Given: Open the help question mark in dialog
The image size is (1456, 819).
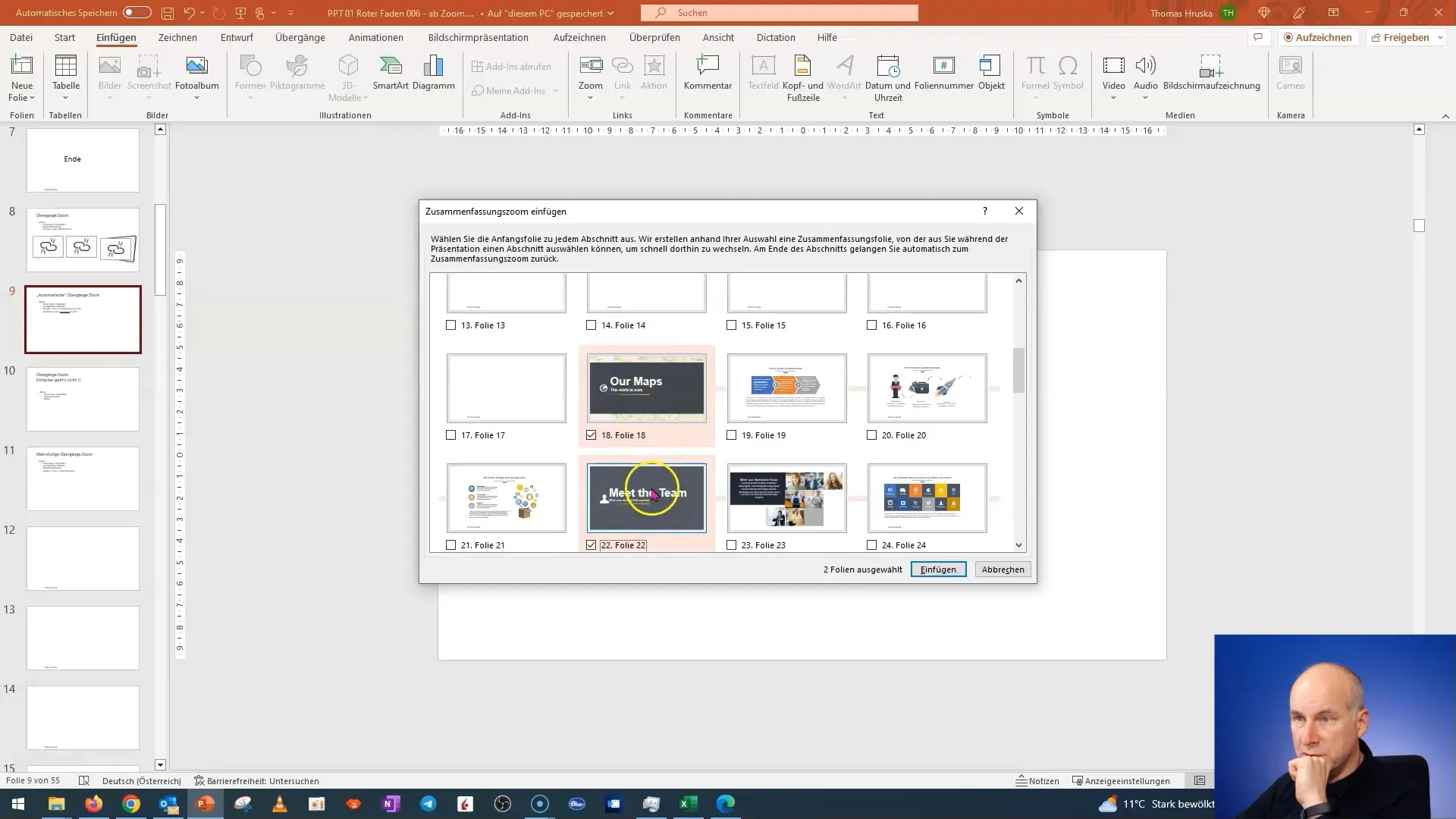Looking at the screenshot, I should [984, 211].
